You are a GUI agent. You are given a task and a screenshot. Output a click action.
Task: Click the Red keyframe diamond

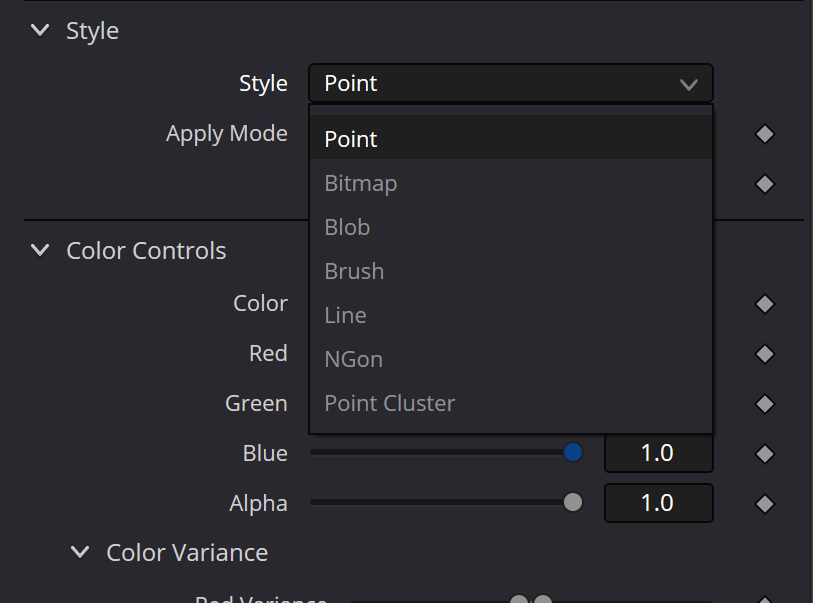[765, 354]
